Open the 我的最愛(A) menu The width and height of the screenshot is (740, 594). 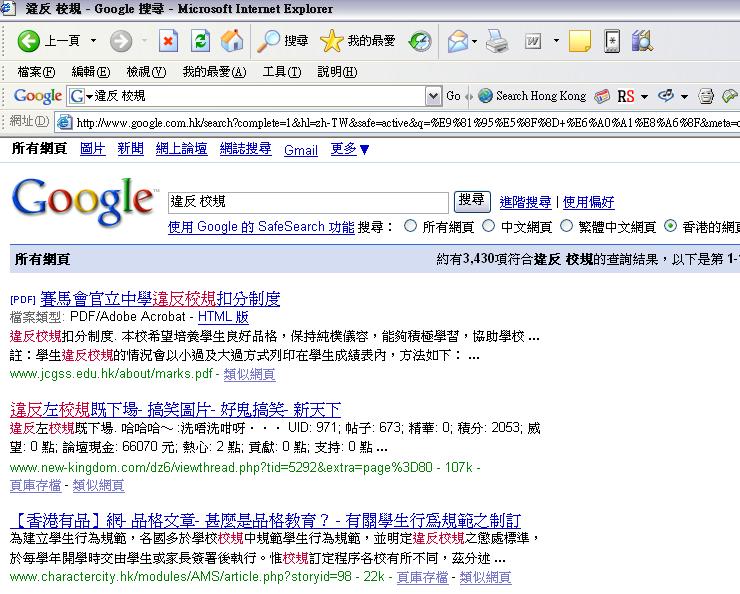coord(215,72)
